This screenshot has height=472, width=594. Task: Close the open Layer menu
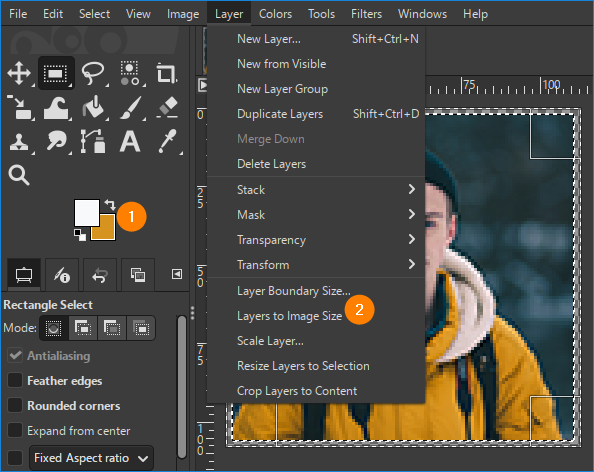[x=229, y=14]
